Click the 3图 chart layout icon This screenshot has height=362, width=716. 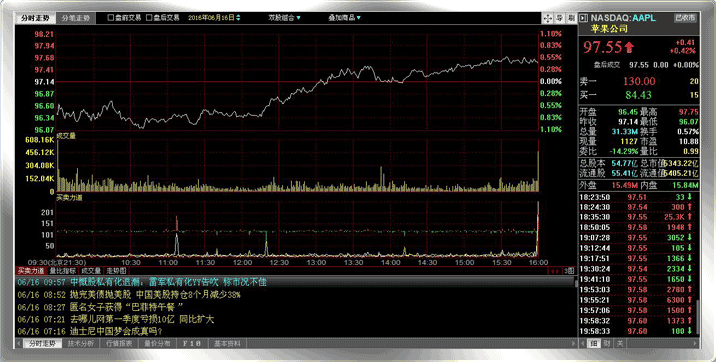pos(569,271)
